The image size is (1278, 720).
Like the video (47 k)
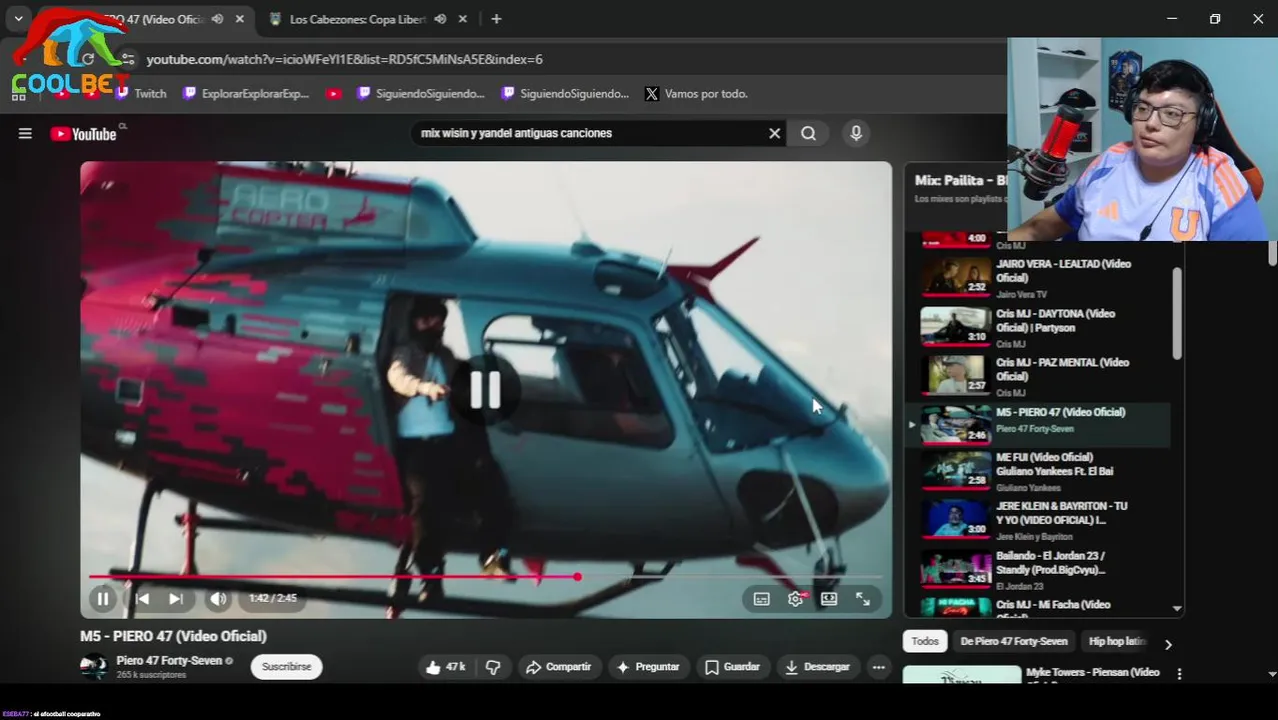click(x=445, y=667)
